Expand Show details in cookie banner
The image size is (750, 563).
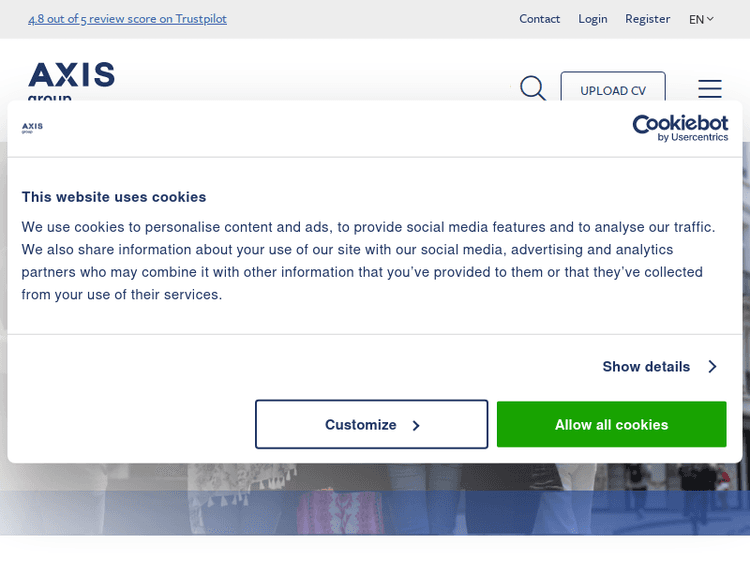tap(646, 367)
